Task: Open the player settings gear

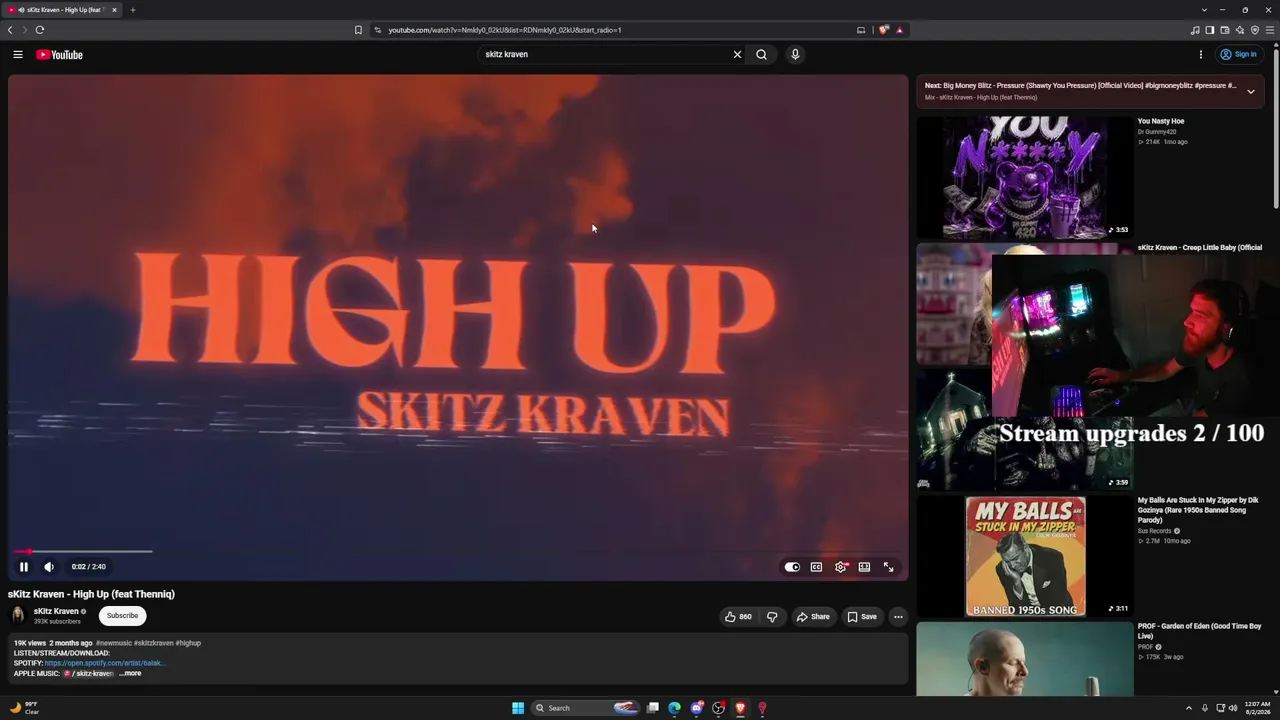Action: pyautogui.click(x=841, y=567)
